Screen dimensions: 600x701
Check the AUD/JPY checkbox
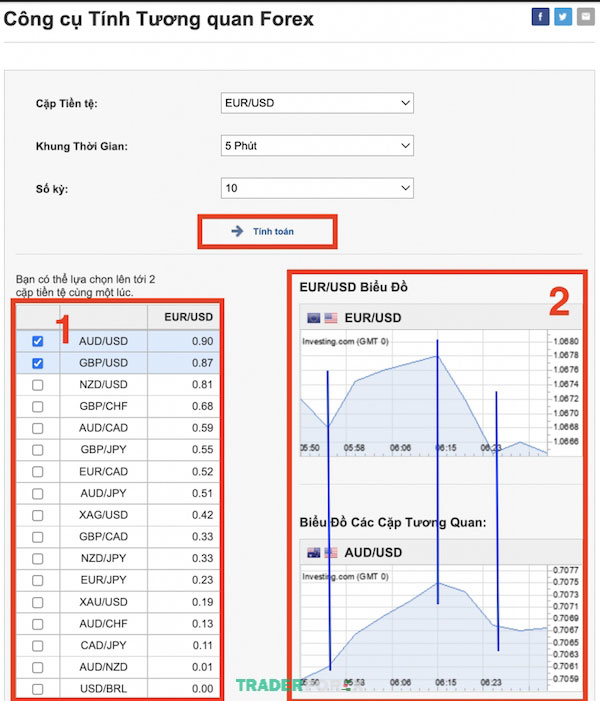pyautogui.click(x=38, y=494)
